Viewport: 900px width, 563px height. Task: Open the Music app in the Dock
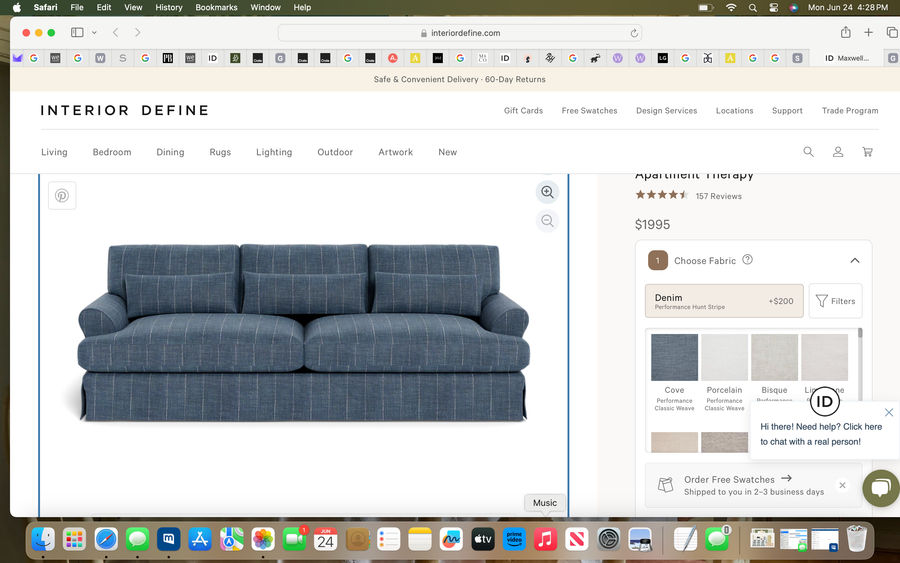545,539
